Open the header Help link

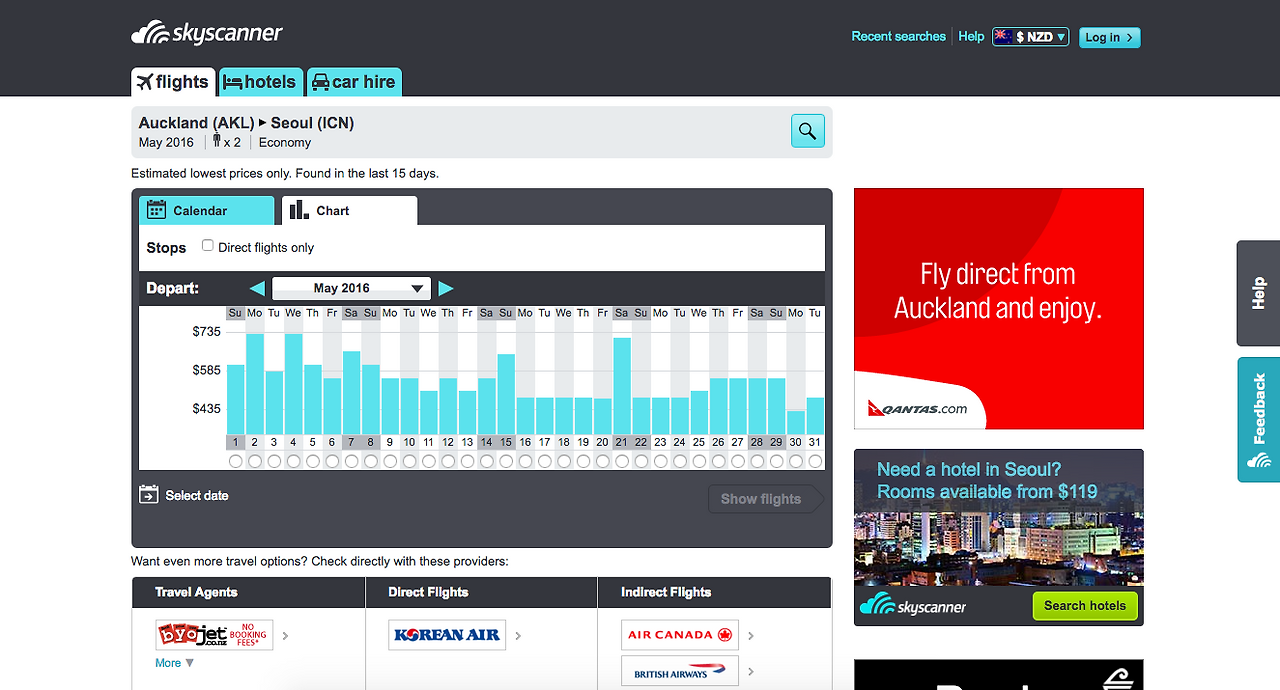(x=971, y=36)
